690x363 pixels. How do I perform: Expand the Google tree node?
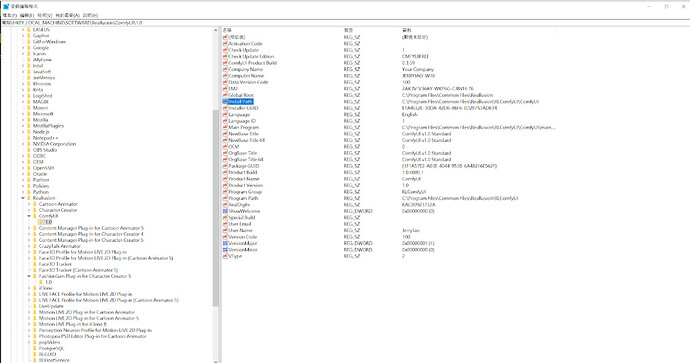tap(23, 48)
